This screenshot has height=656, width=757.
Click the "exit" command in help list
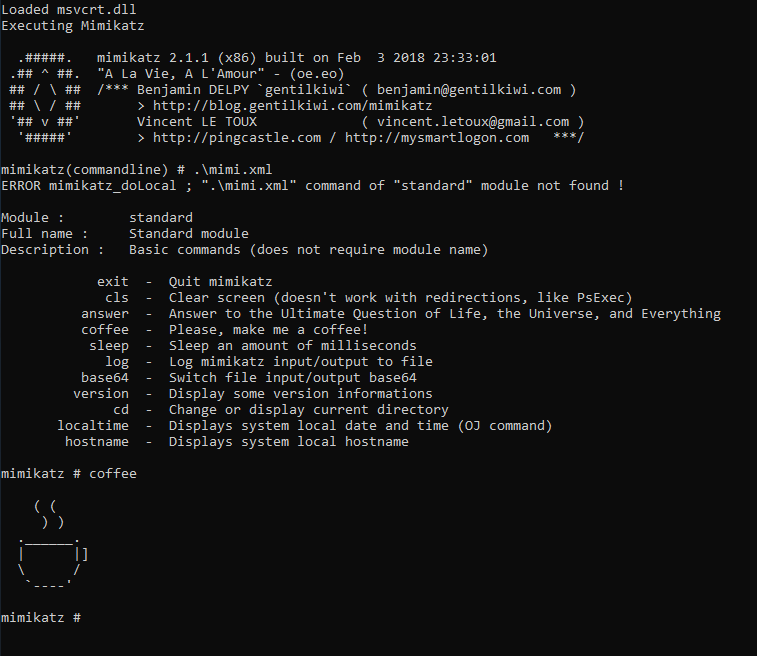tap(113, 281)
